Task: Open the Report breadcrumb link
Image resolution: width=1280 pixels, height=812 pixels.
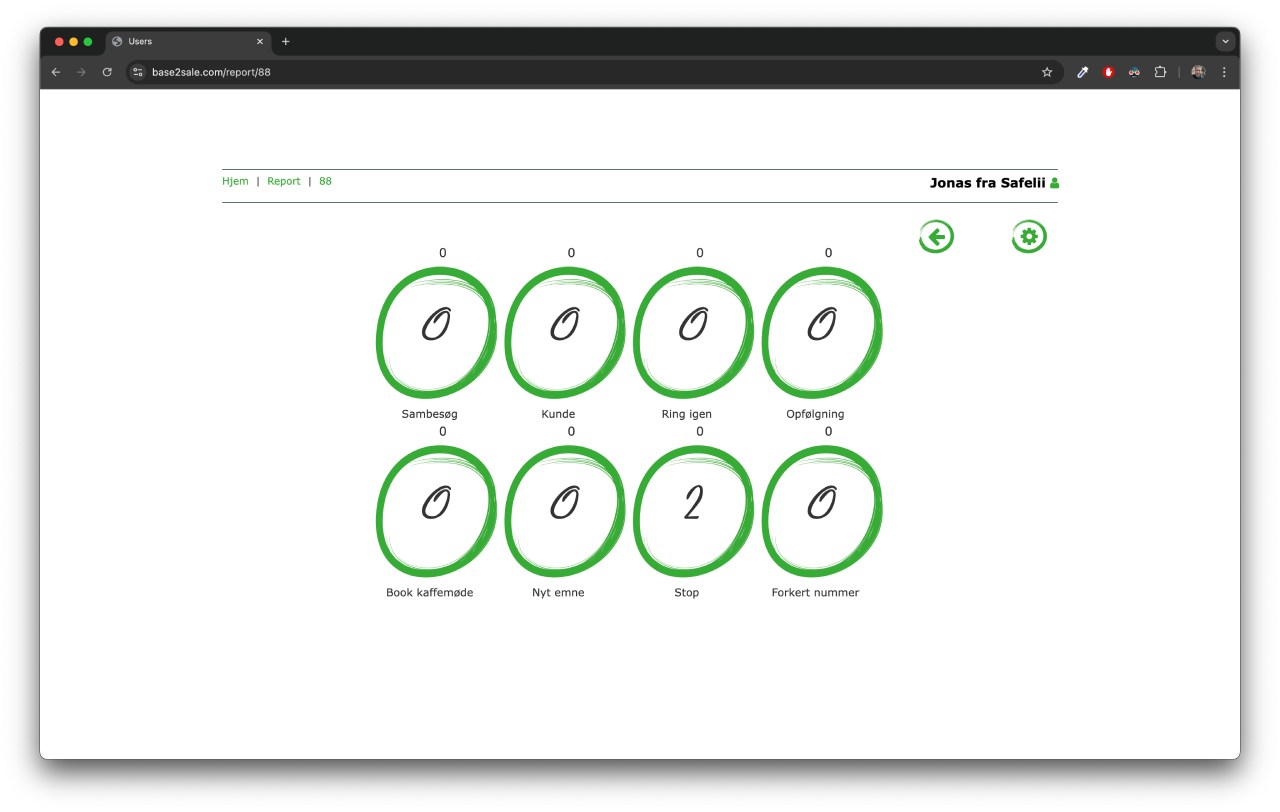Action: pyautogui.click(x=284, y=181)
